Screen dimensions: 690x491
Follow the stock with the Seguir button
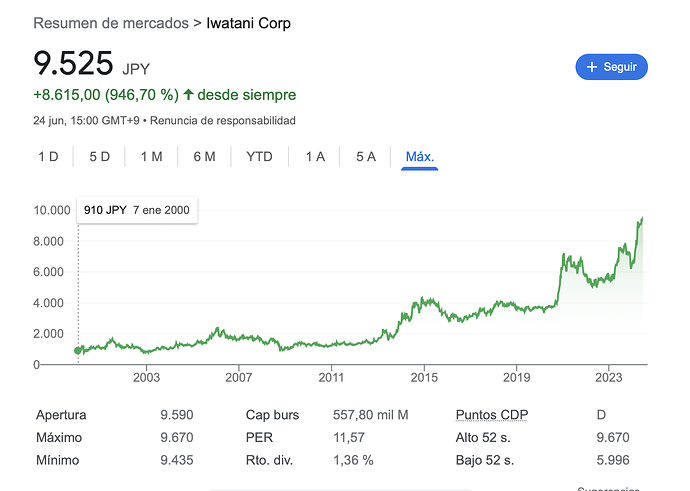point(612,67)
